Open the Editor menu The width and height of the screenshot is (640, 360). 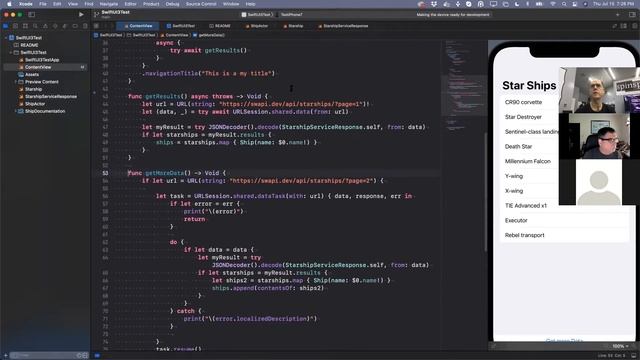click(130, 4)
